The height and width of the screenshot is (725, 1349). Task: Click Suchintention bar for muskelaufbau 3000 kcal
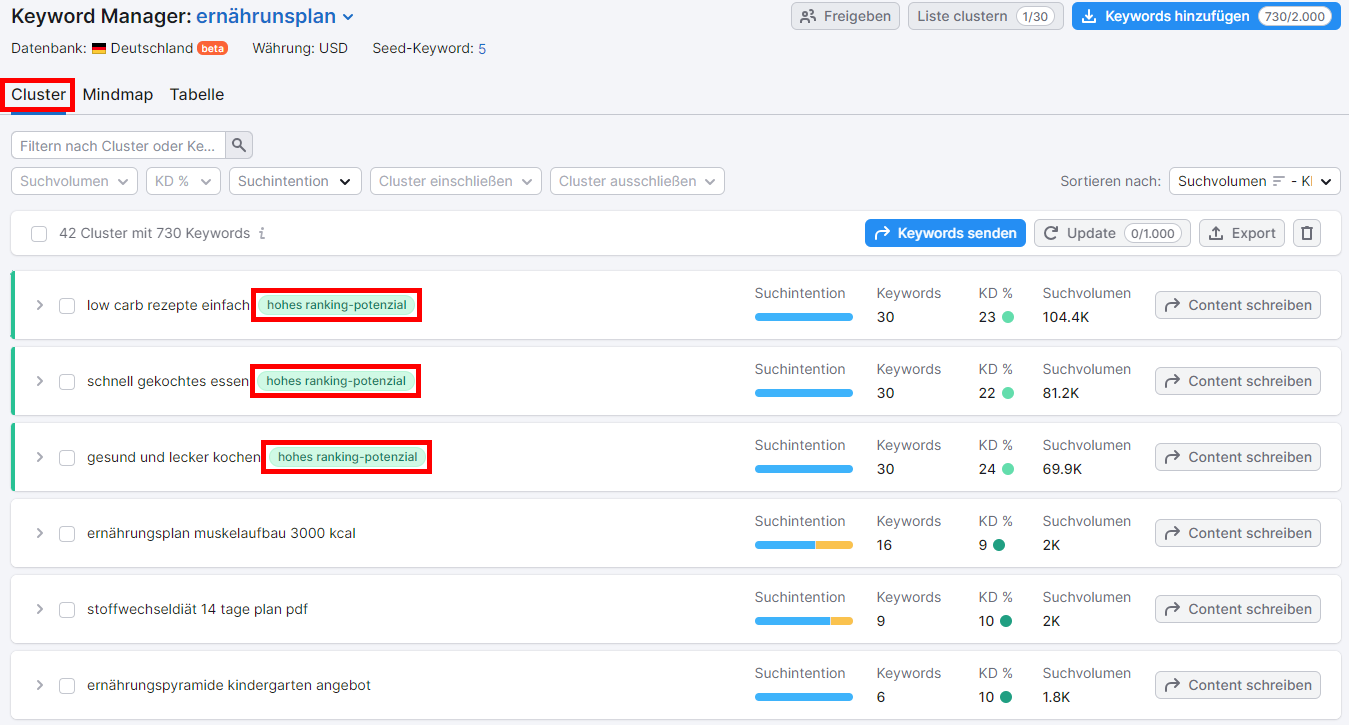pyautogui.click(x=804, y=545)
